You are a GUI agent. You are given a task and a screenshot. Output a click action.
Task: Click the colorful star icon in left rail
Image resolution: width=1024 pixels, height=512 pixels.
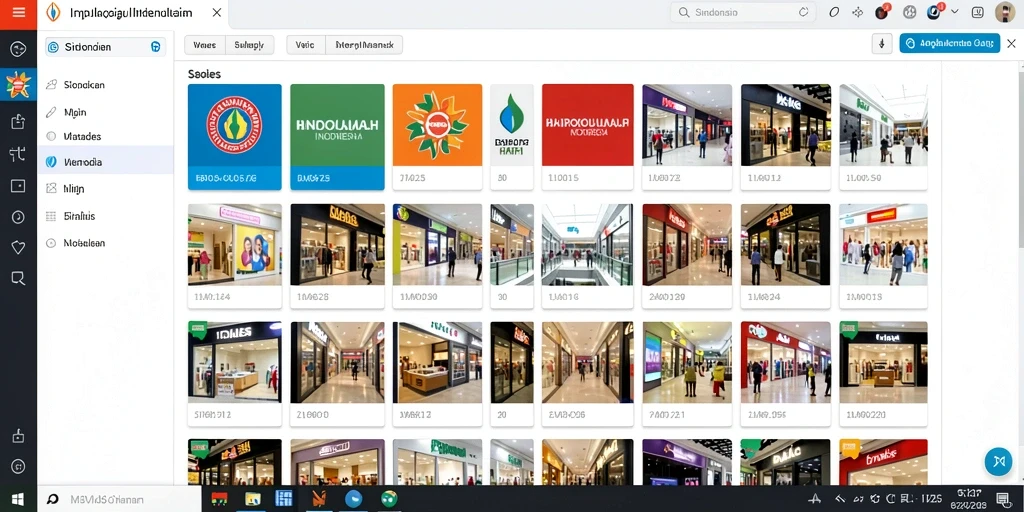(18, 85)
